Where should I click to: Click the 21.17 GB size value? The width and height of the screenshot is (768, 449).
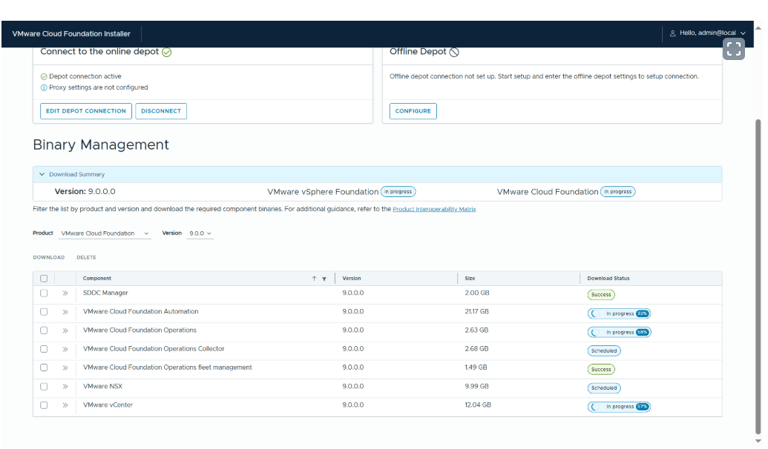477,312
